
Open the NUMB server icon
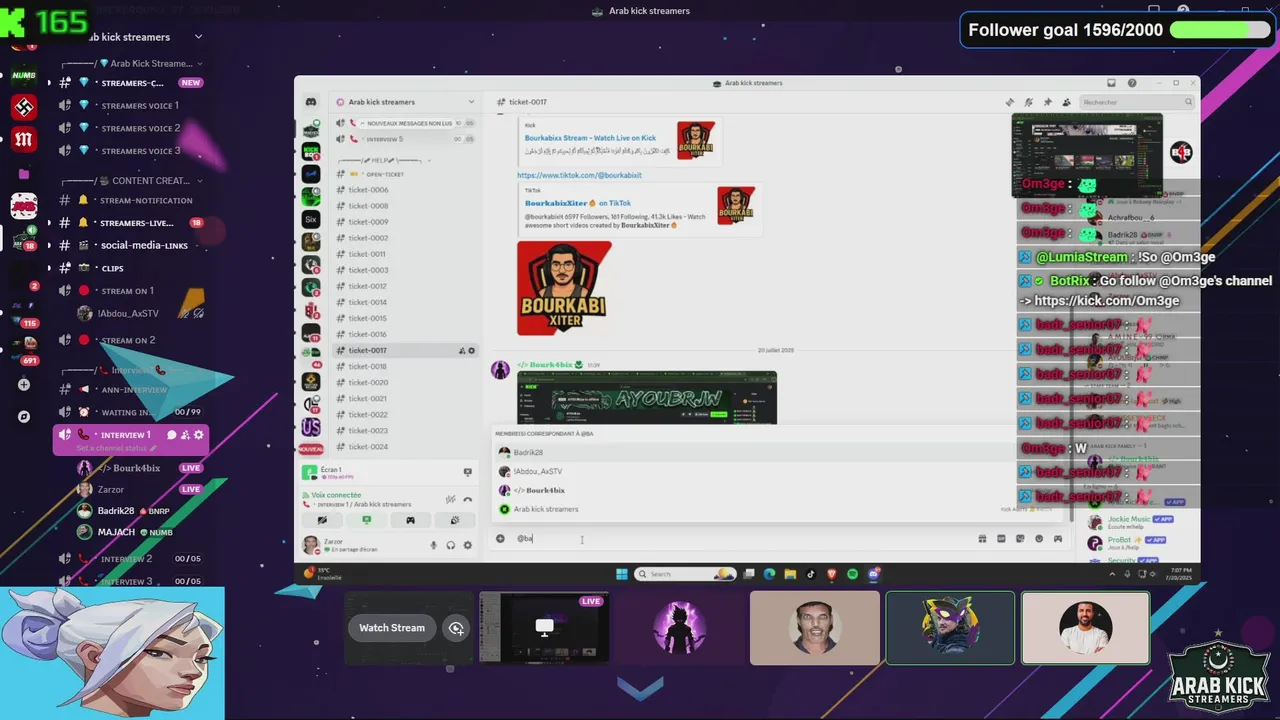(24, 75)
